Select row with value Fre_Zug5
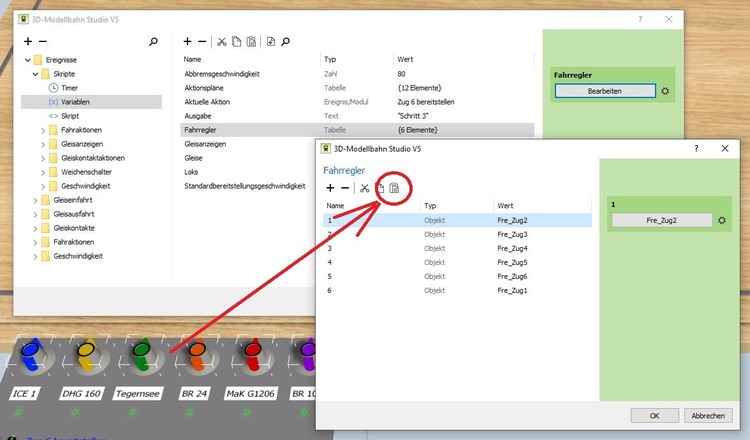Image resolution: width=750 pixels, height=440 pixels. pos(457,262)
